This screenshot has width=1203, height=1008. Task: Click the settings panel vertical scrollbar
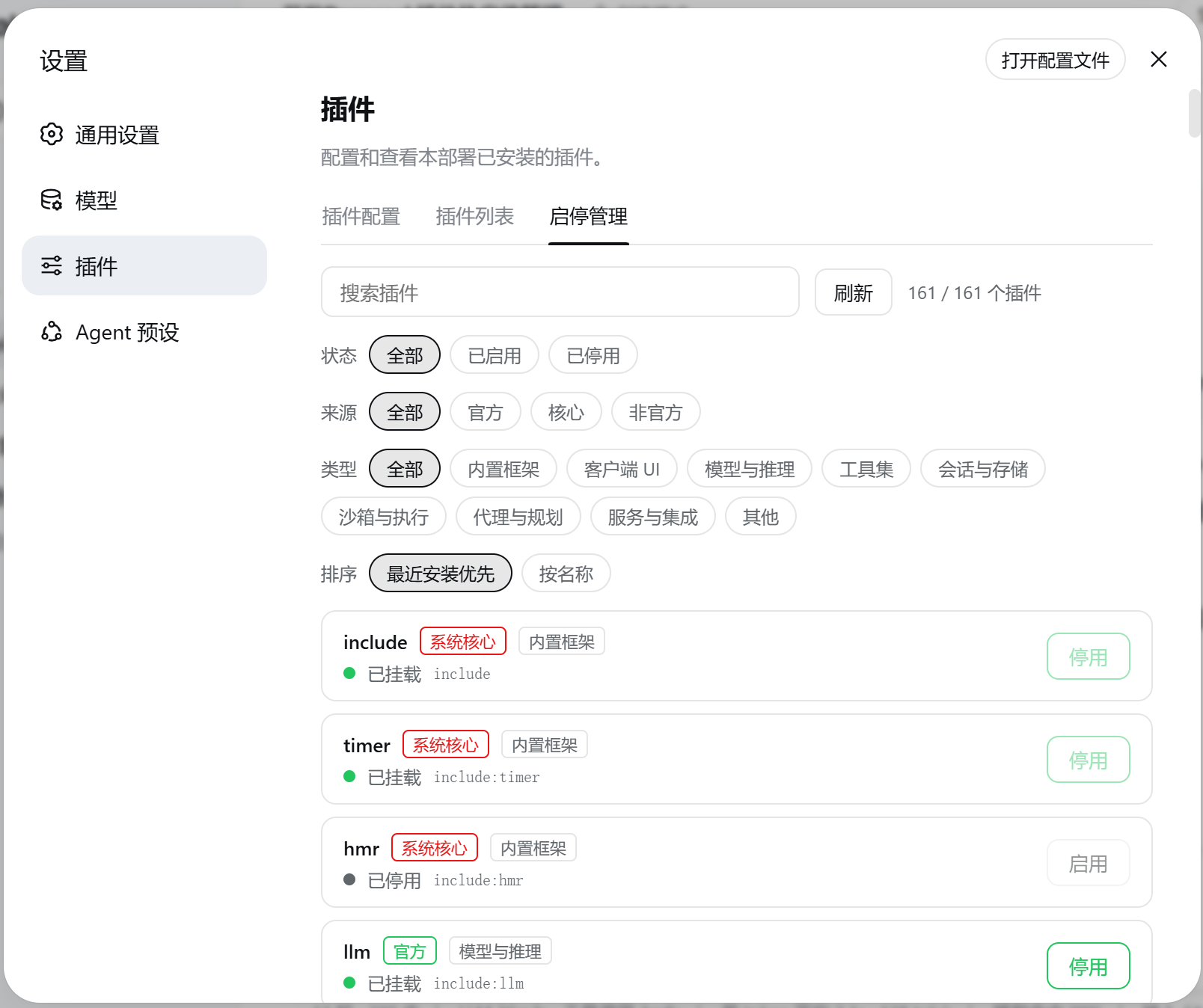click(1194, 114)
